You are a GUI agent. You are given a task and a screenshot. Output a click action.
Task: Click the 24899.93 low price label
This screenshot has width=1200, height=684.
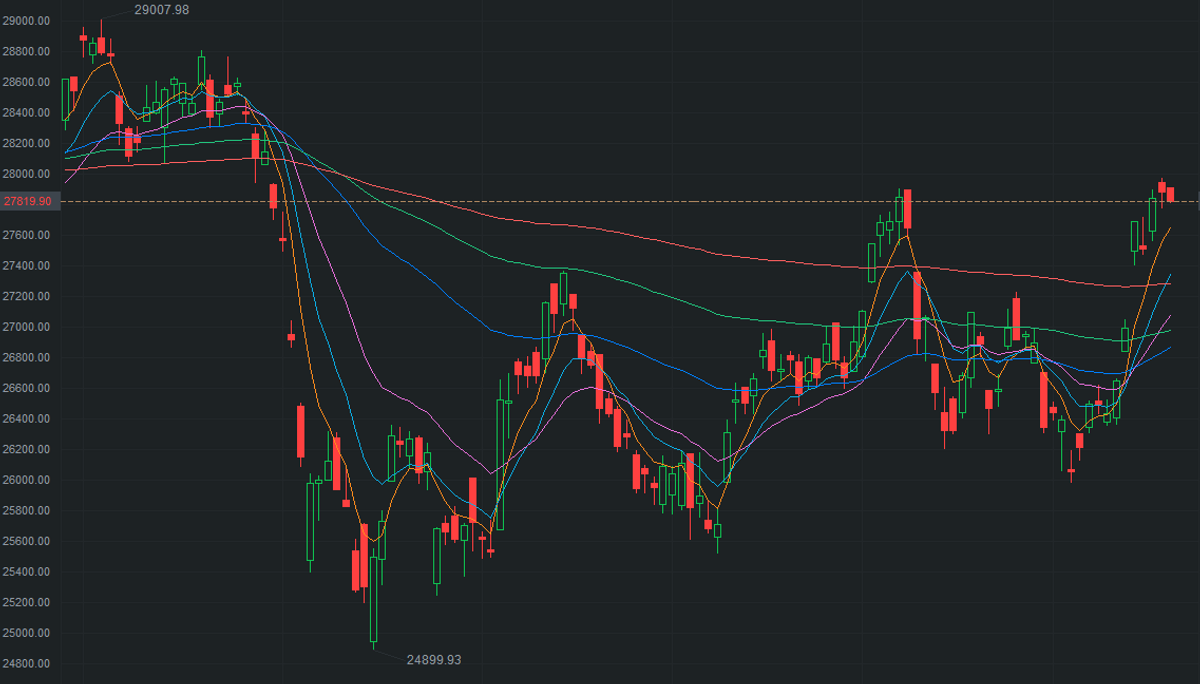(x=434, y=660)
